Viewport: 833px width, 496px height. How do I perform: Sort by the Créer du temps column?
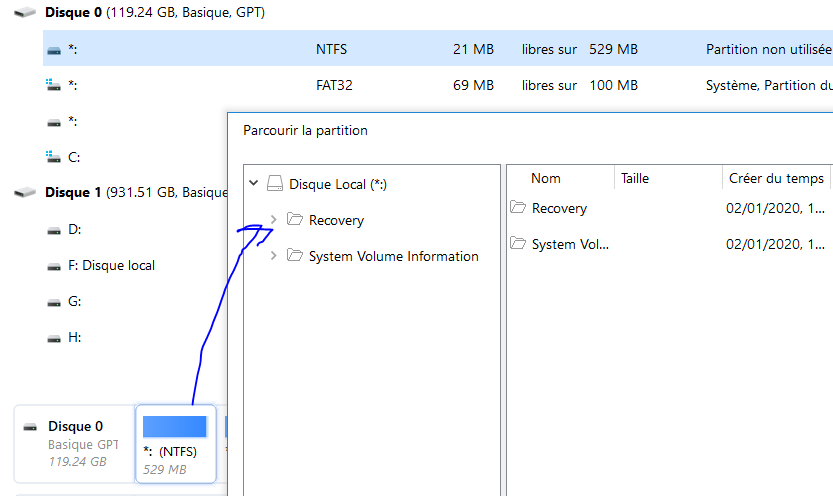(776, 178)
